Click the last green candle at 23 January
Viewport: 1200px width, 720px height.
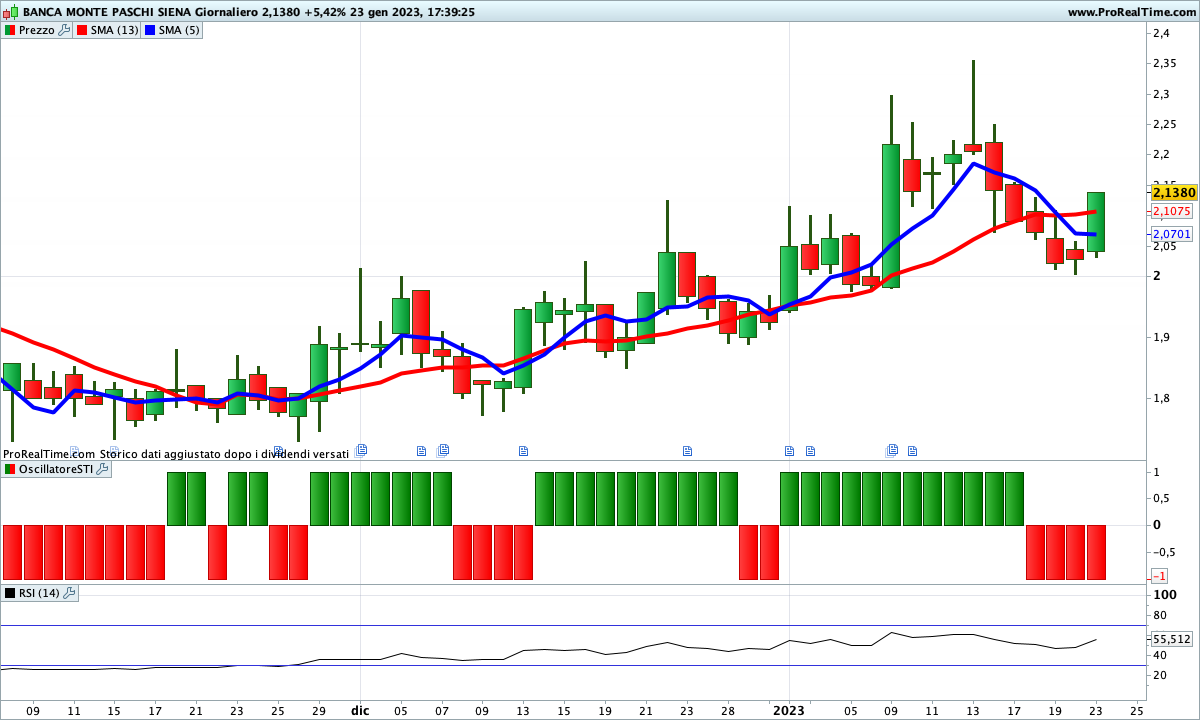coord(1095,221)
